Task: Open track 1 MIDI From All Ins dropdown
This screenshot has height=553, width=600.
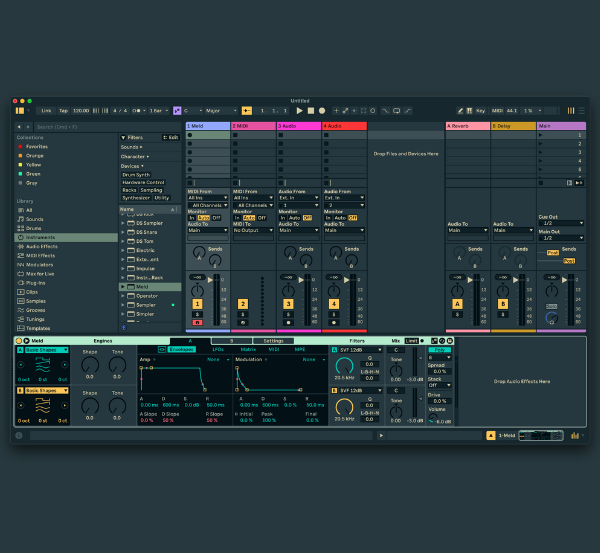Action: coord(208,198)
